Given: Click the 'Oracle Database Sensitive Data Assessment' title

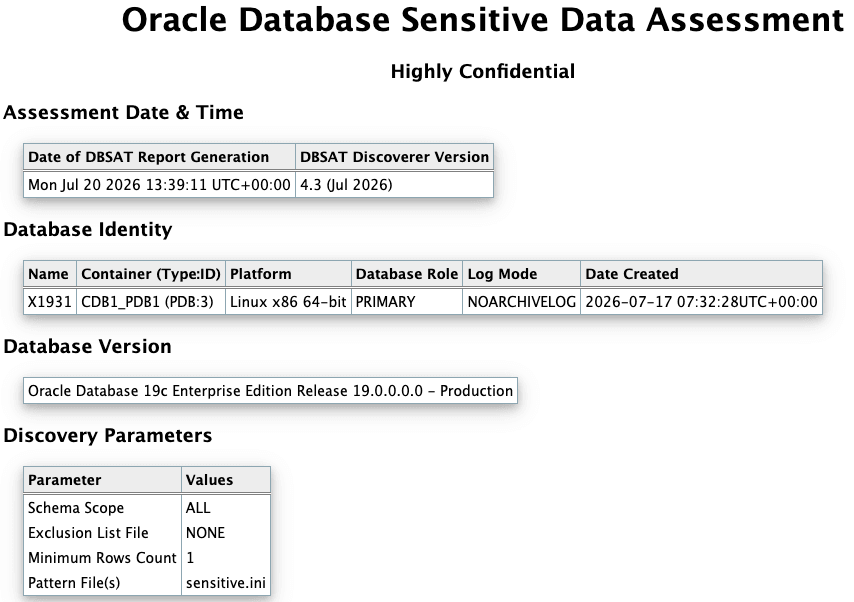Looking at the screenshot, I should [x=483, y=20].
